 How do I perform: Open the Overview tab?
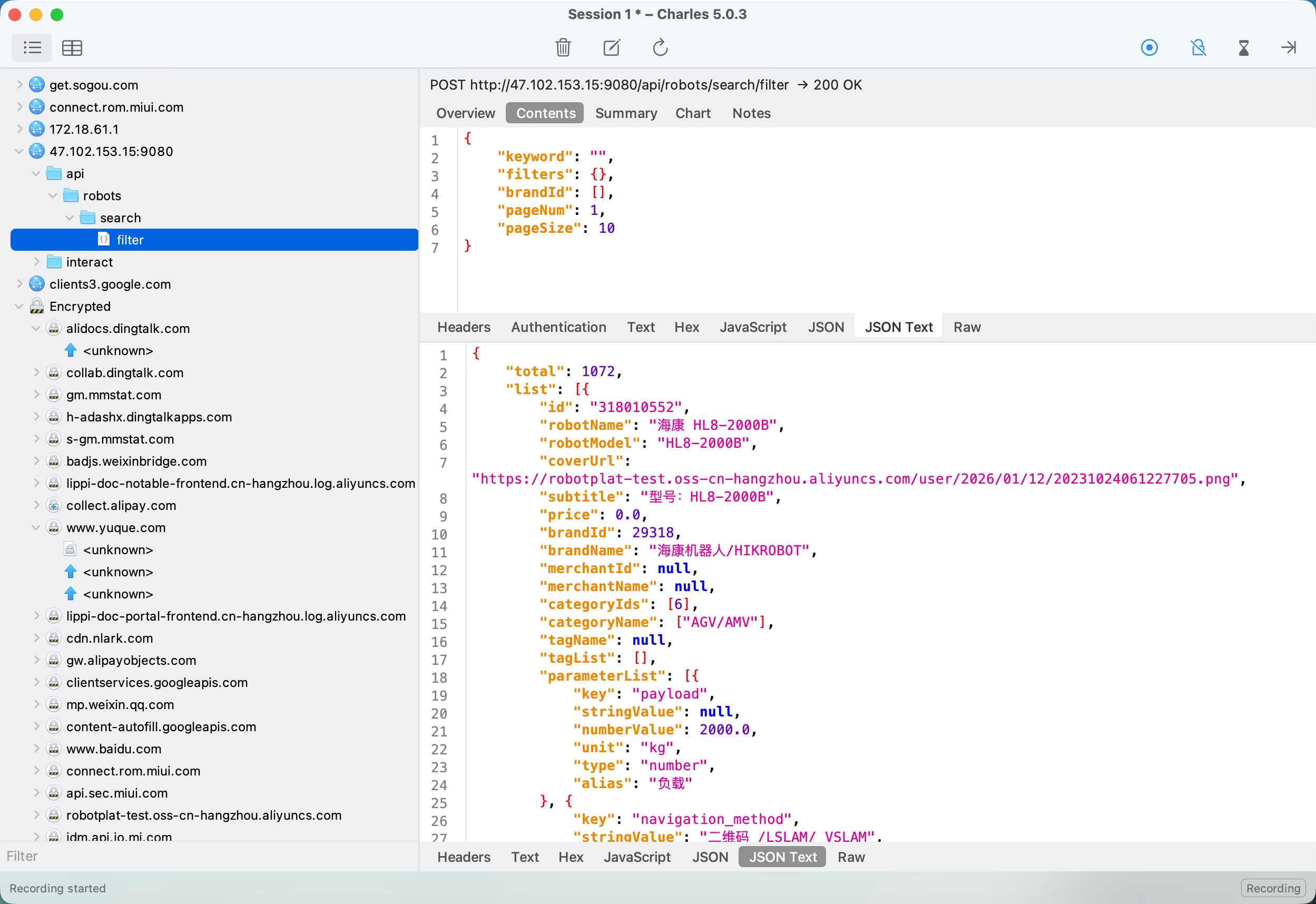pos(466,113)
